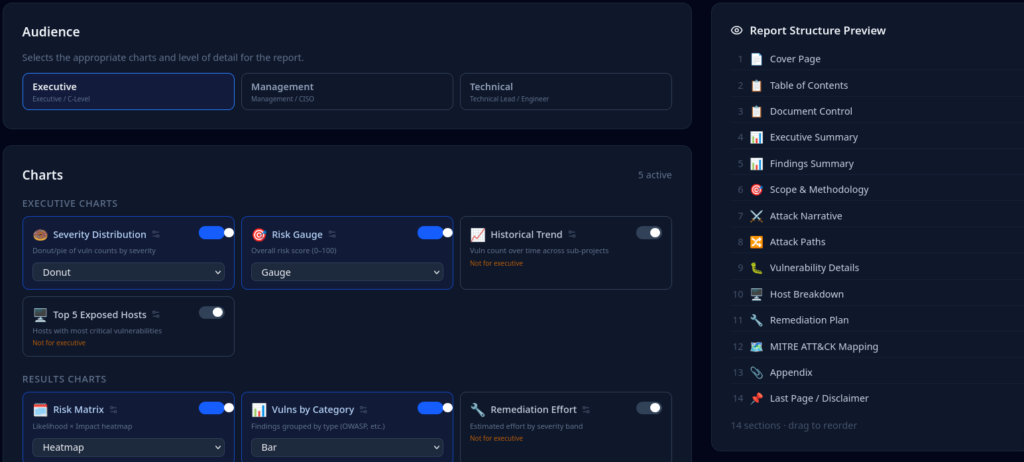Image resolution: width=1024 pixels, height=462 pixels.
Task: Click the '5 active' charts counter
Action: [x=654, y=175]
